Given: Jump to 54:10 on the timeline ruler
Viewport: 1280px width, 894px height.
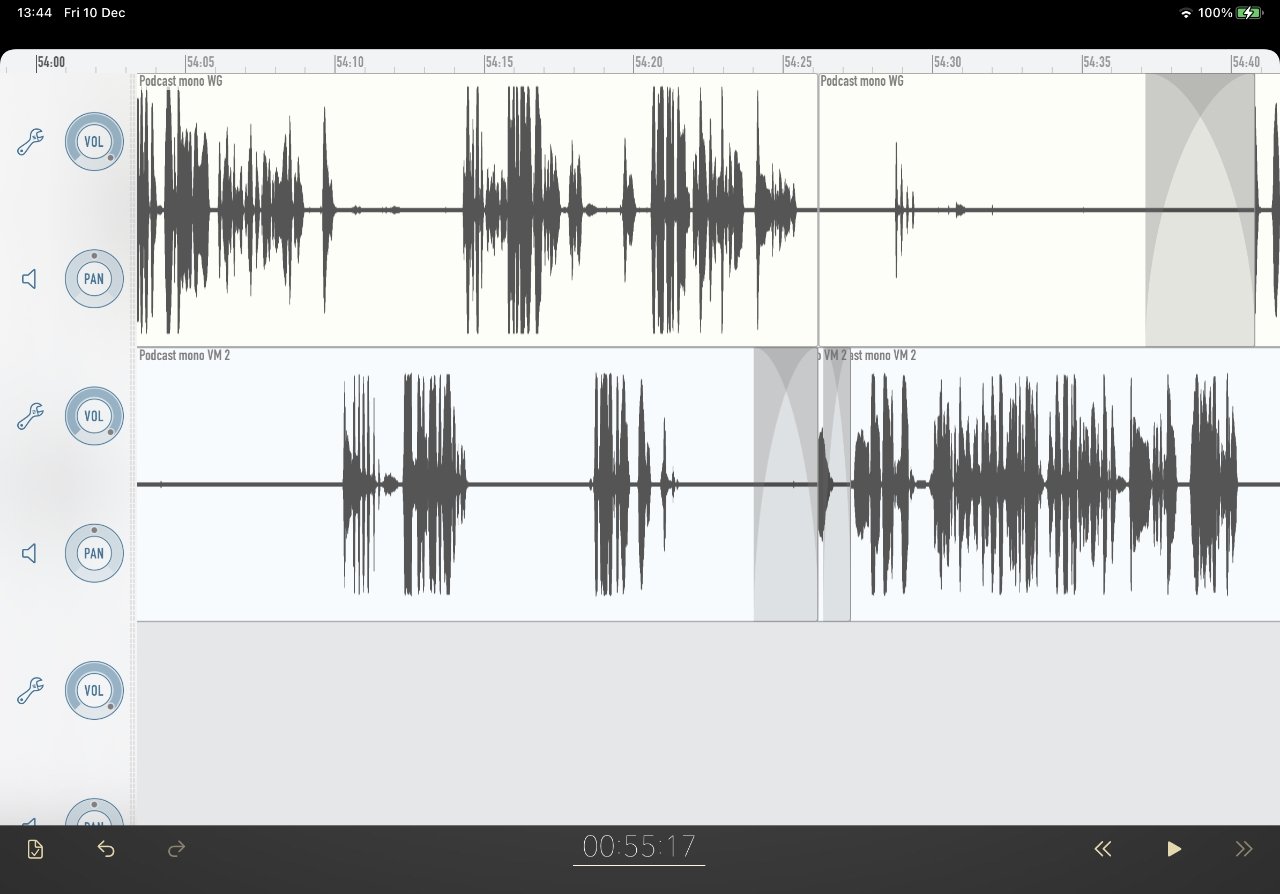Looking at the screenshot, I should (x=349, y=62).
